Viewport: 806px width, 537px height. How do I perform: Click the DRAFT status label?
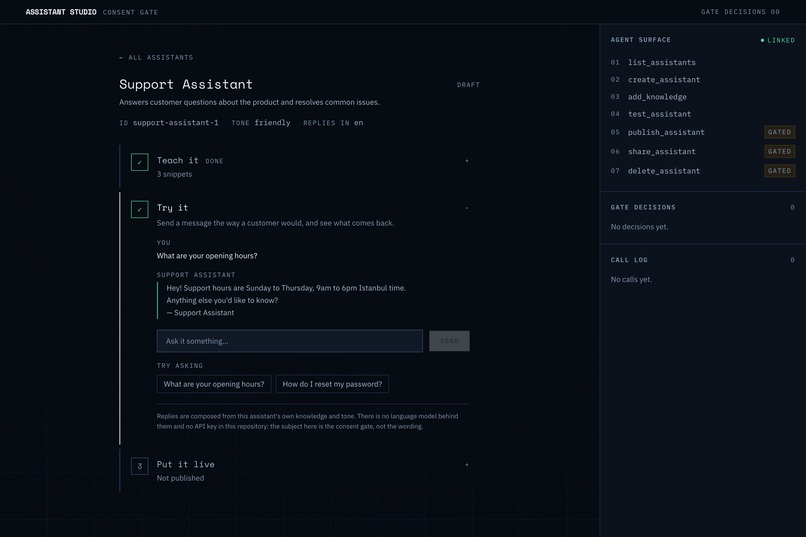pyautogui.click(x=468, y=85)
